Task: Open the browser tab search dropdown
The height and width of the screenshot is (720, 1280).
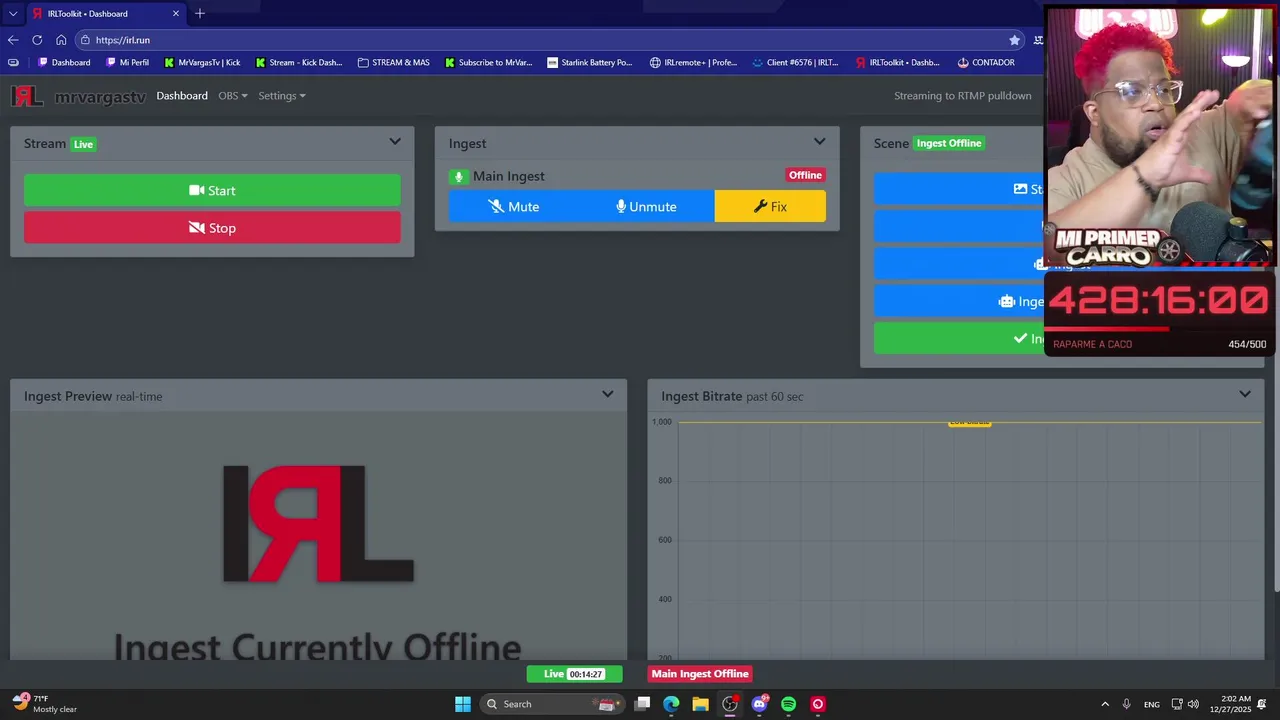Action: [x=13, y=14]
